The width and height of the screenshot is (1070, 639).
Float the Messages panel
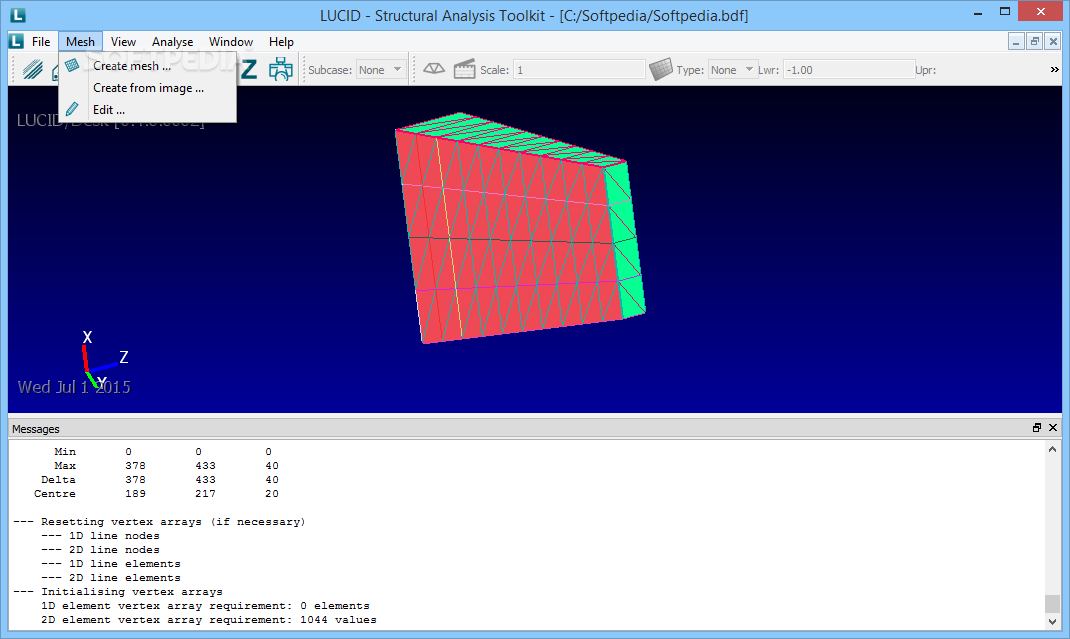pos(1037,428)
